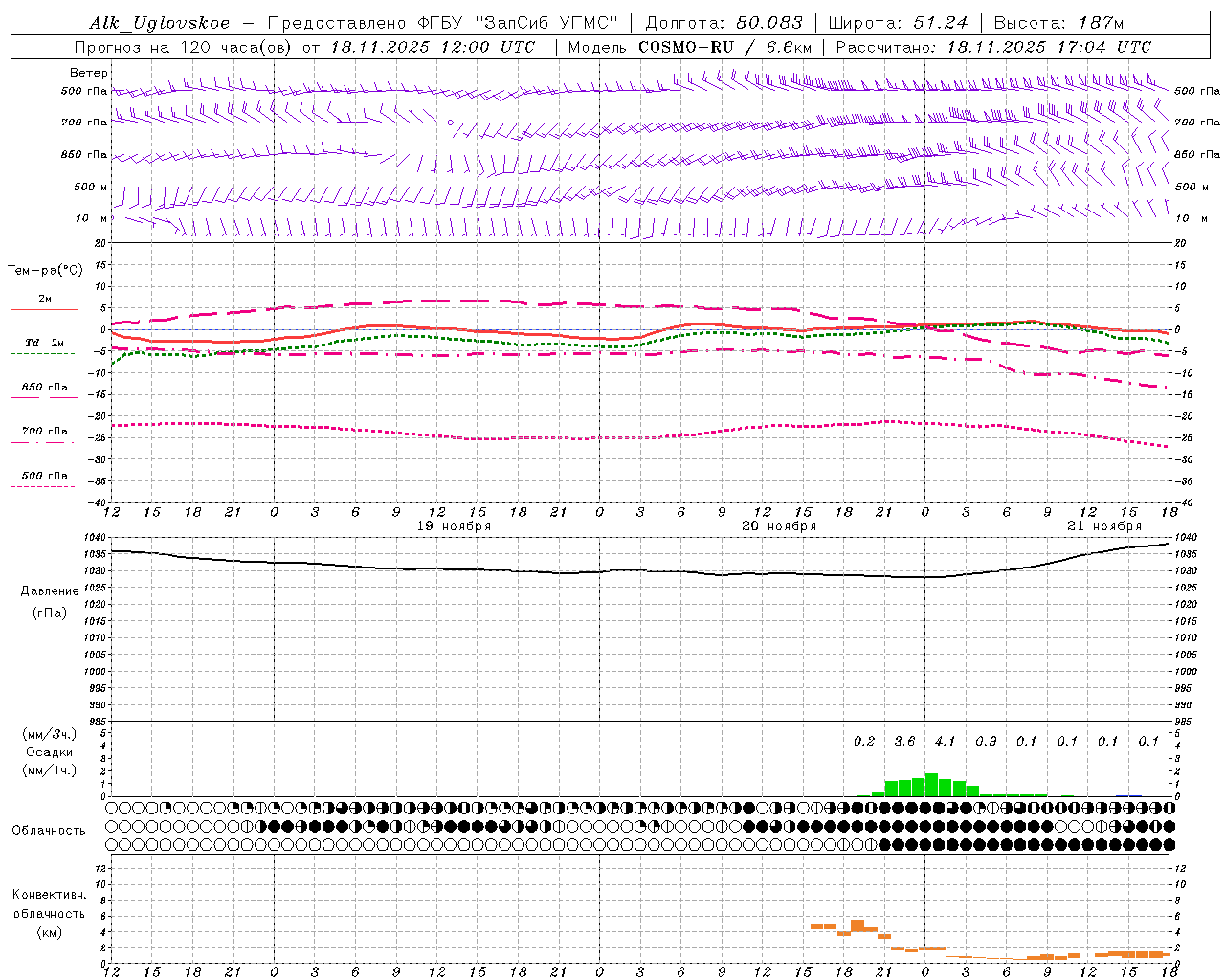Click the latitude value 'Широта: 51.24'

point(898,23)
